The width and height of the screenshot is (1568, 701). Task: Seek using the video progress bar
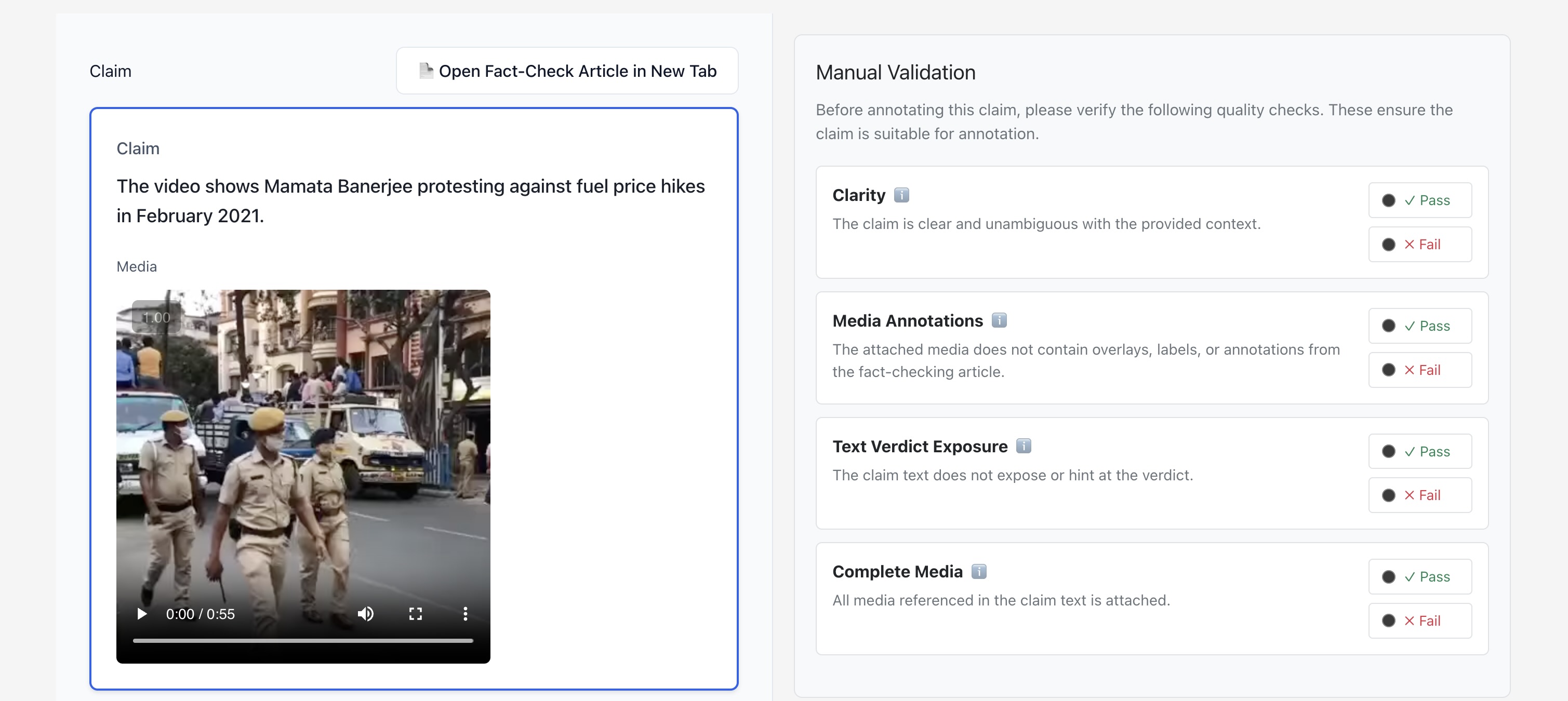pos(302,640)
